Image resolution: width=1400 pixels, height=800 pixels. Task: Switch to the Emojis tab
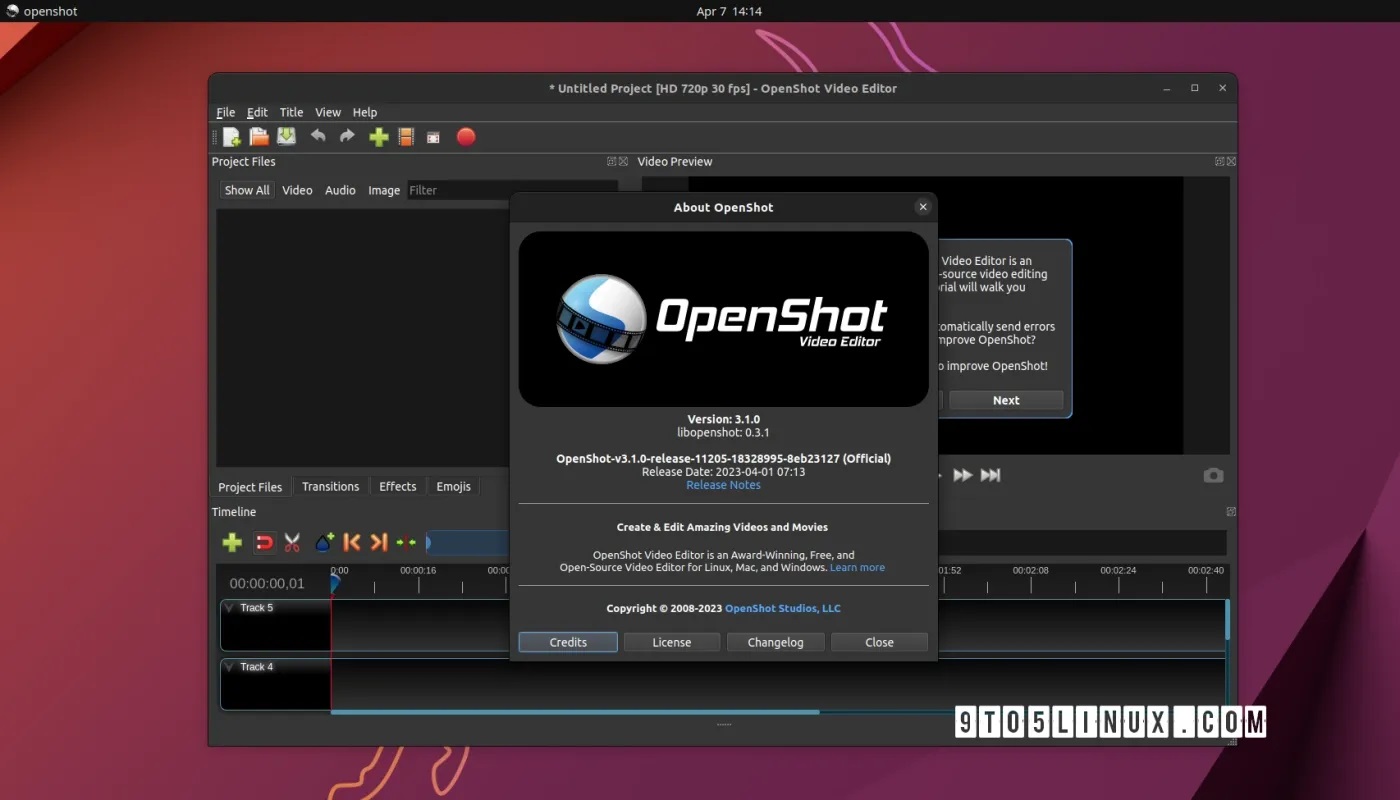453,487
